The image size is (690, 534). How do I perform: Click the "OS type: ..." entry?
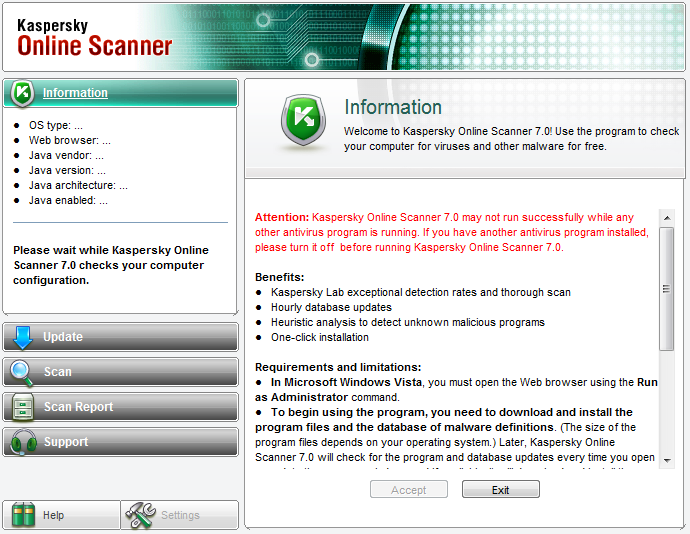point(56,125)
